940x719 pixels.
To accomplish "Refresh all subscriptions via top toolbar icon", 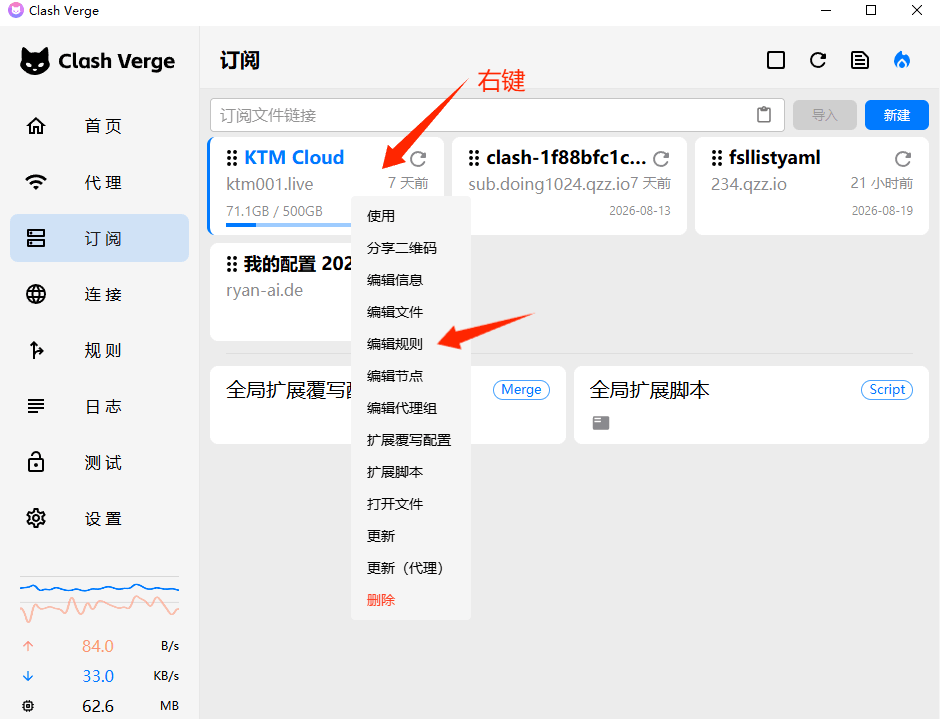I will [818, 60].
